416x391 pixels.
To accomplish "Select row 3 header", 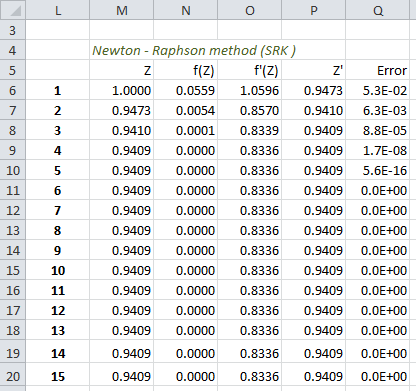I will [x=13, y=30].
